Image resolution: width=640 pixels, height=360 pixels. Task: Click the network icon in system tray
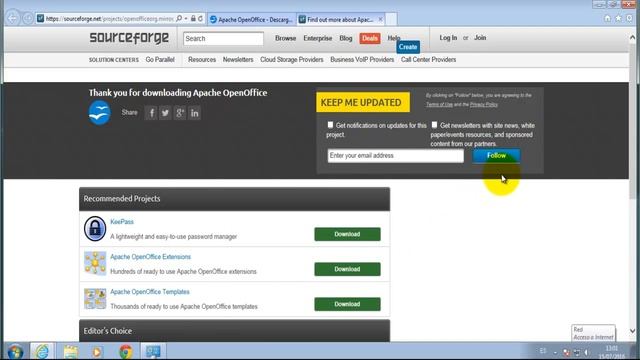[x=577, y=352]
